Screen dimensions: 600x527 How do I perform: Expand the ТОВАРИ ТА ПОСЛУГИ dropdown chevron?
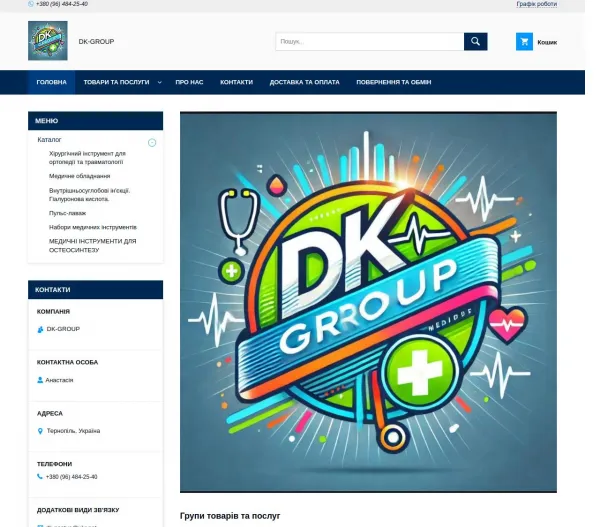160,82
